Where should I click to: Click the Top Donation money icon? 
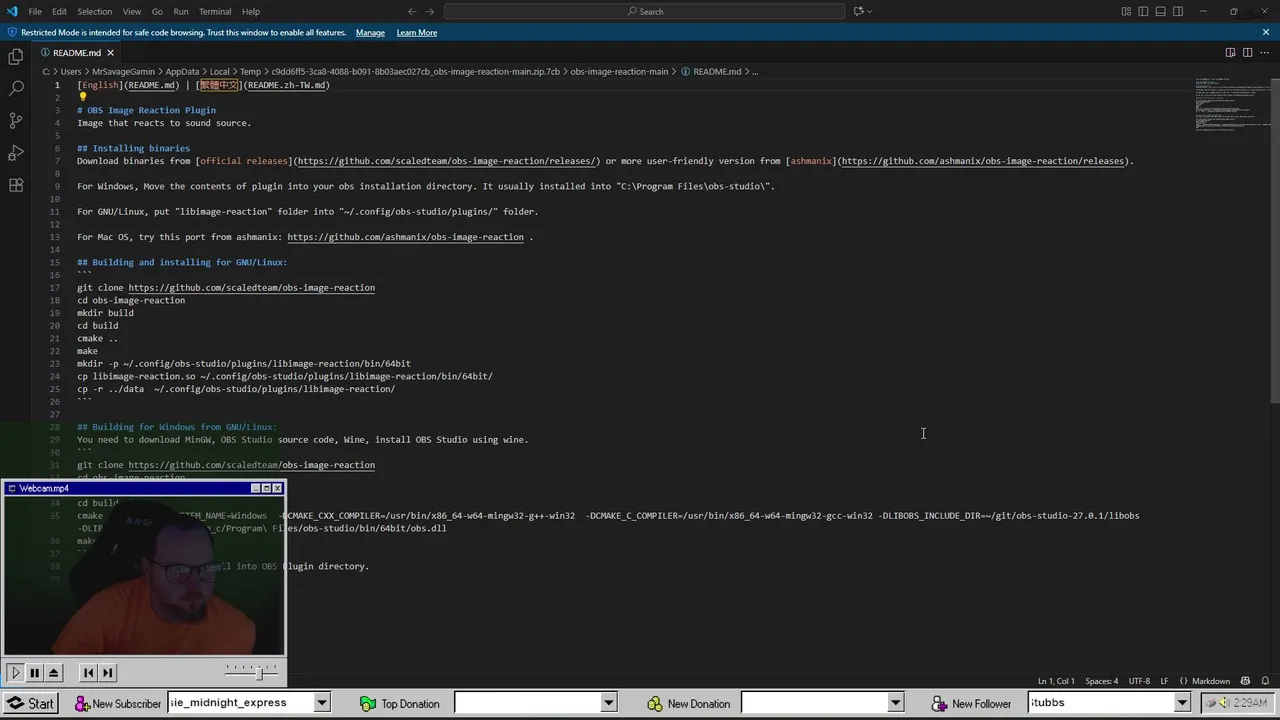(x=368, y=704)
